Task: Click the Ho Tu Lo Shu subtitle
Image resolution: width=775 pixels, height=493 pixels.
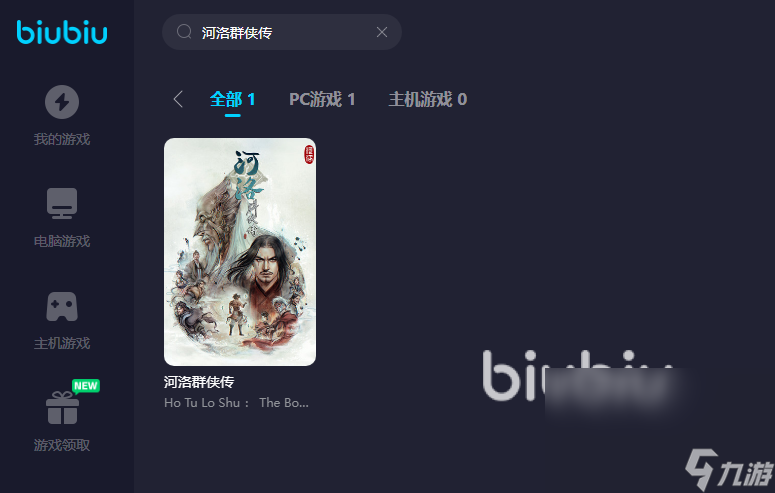Action: [236, 403]
